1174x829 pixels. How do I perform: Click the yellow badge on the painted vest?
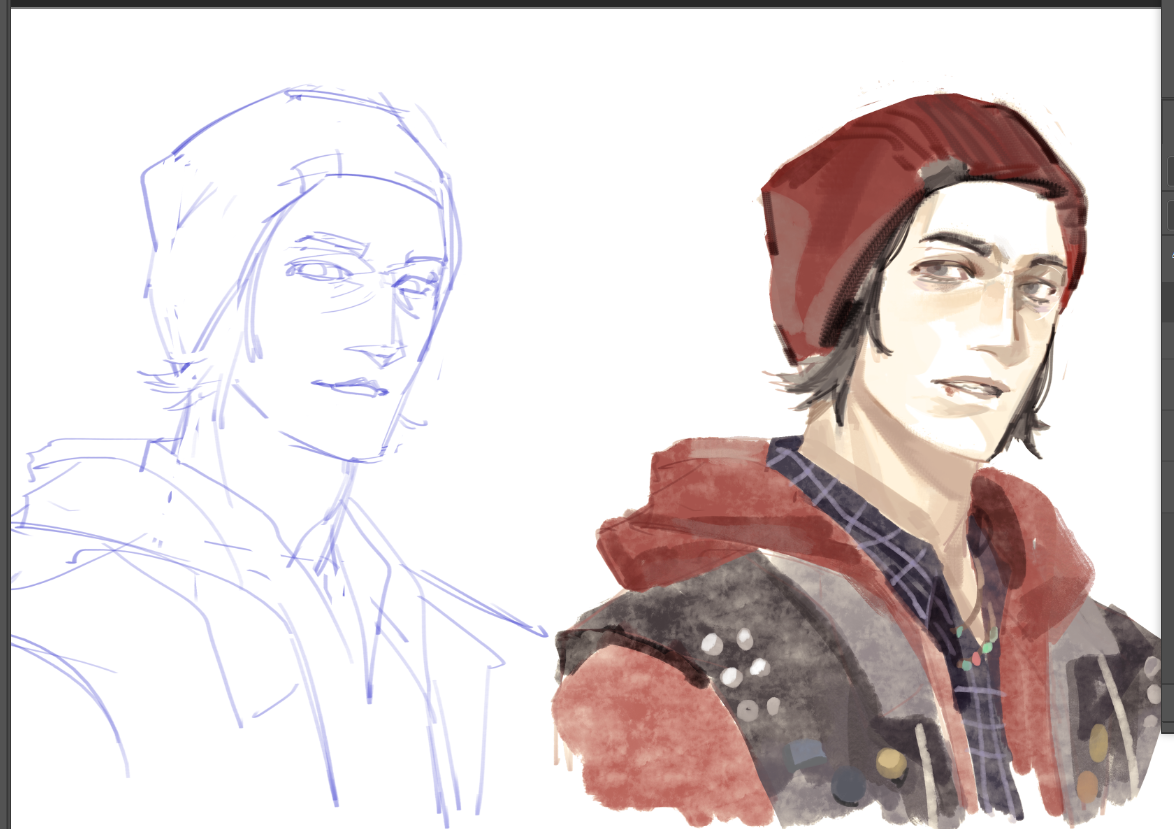pos(890,763)
